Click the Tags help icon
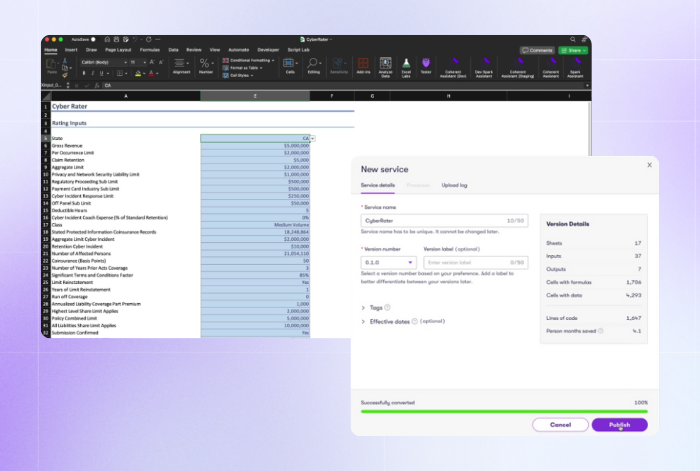The height and width of the screenshot is (471, 700). pyautogui.click(x=388, y=307)
